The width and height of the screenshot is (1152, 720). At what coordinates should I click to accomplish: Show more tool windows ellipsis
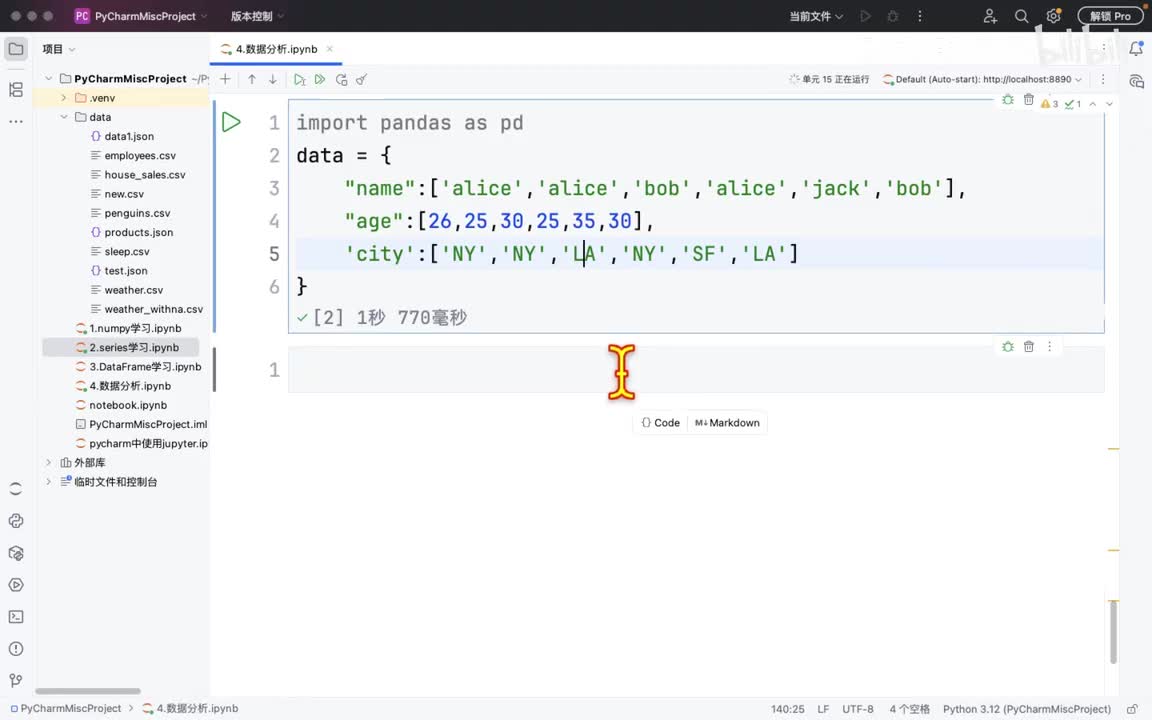[x=16, y=121]
